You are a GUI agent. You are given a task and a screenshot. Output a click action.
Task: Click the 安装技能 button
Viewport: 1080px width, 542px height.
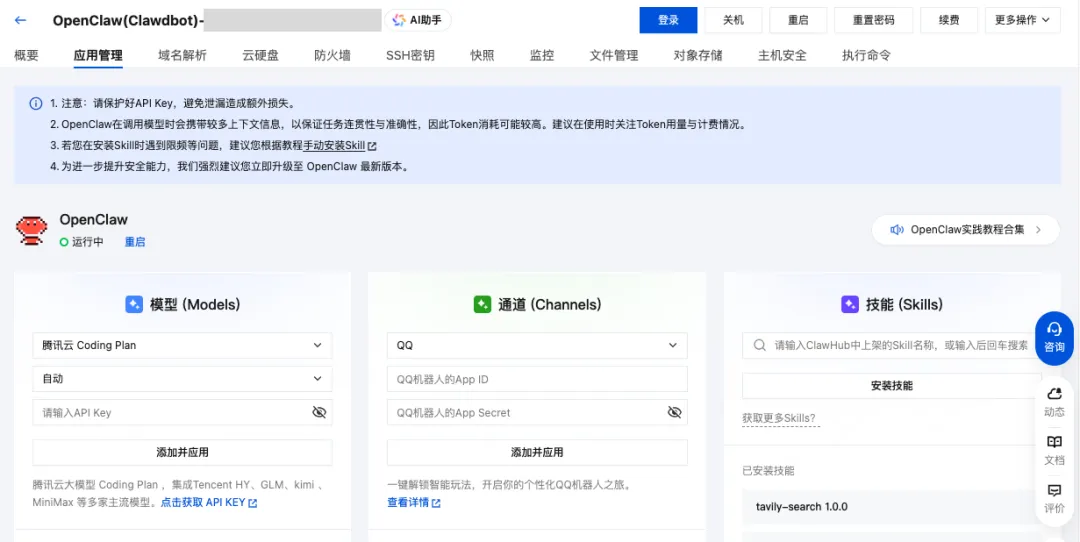(x=892, y=386)
